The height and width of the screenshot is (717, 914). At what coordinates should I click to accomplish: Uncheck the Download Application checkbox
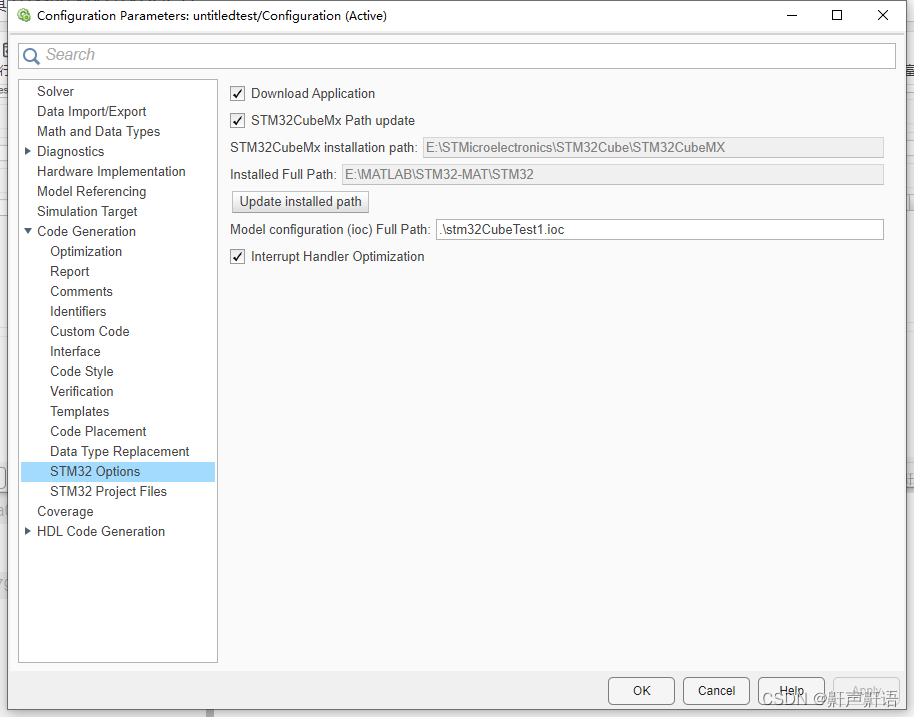click(237, 93)
